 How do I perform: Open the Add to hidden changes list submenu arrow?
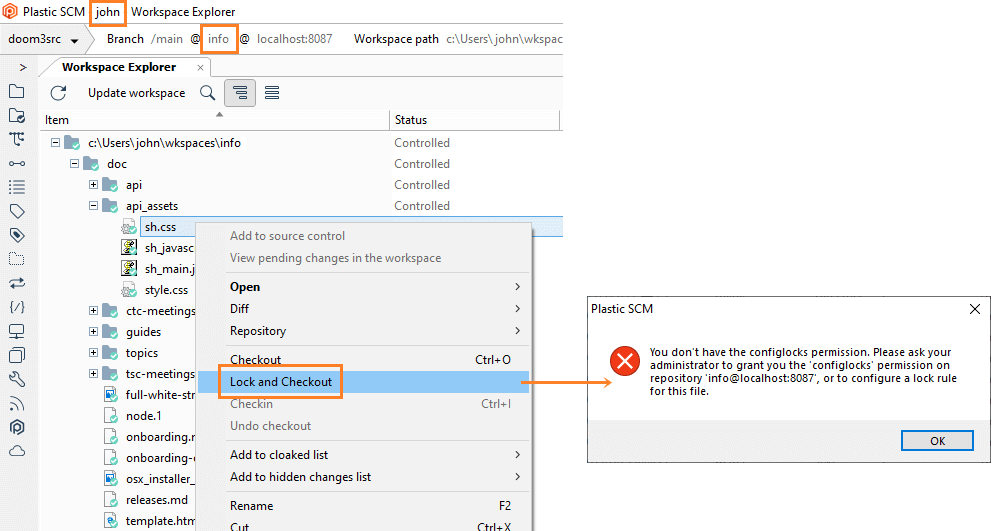[517, 476]
